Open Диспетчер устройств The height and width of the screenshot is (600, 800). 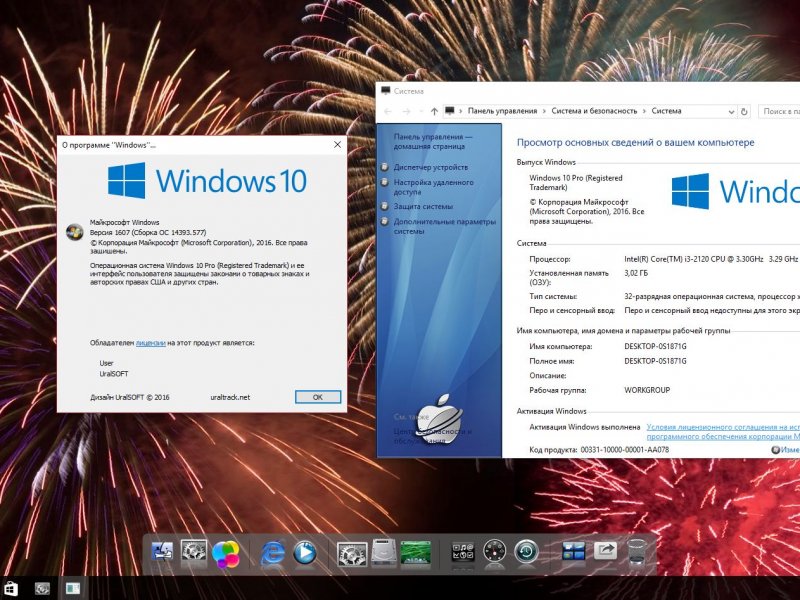coord(431,167)
